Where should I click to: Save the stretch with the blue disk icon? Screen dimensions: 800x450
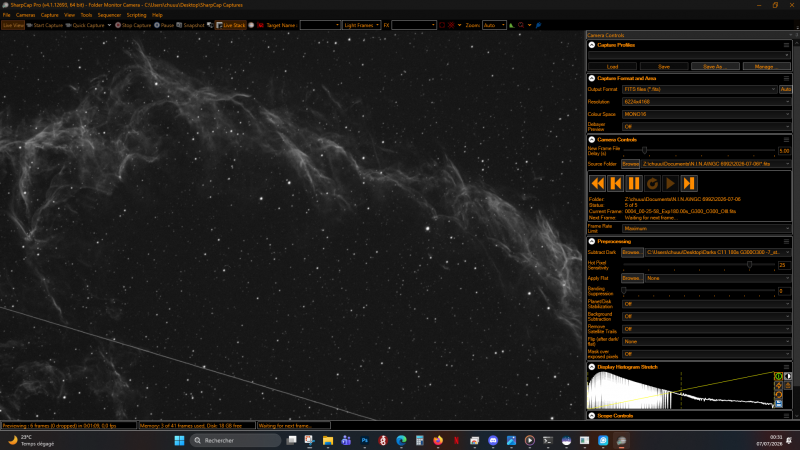pyautogui.click(x=778, y=404)
